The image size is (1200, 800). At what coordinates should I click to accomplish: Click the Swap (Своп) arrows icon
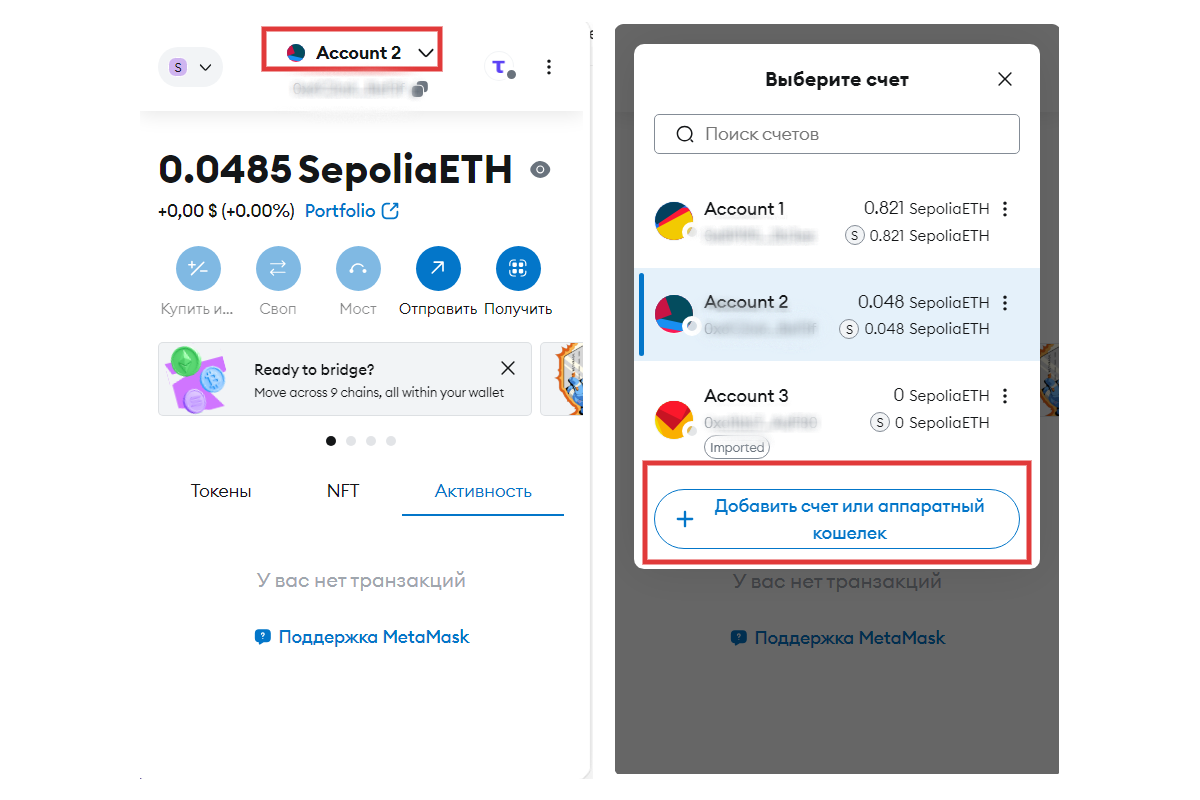278,268
